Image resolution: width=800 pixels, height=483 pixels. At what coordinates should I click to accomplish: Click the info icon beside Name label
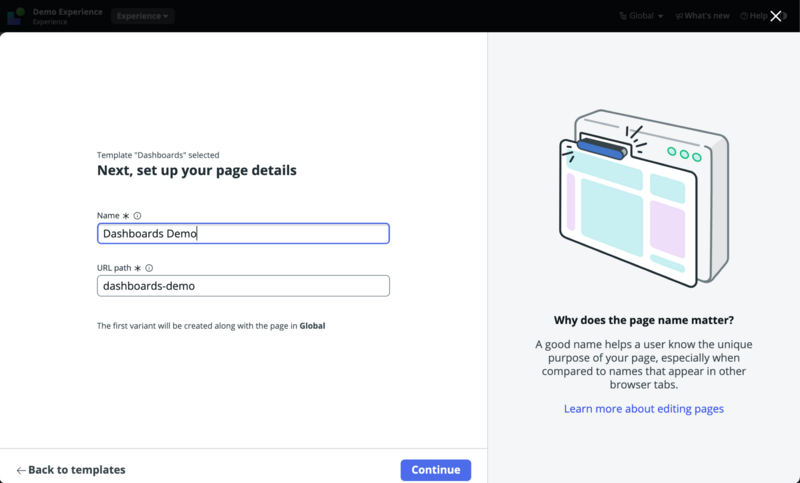pos(137,216)
